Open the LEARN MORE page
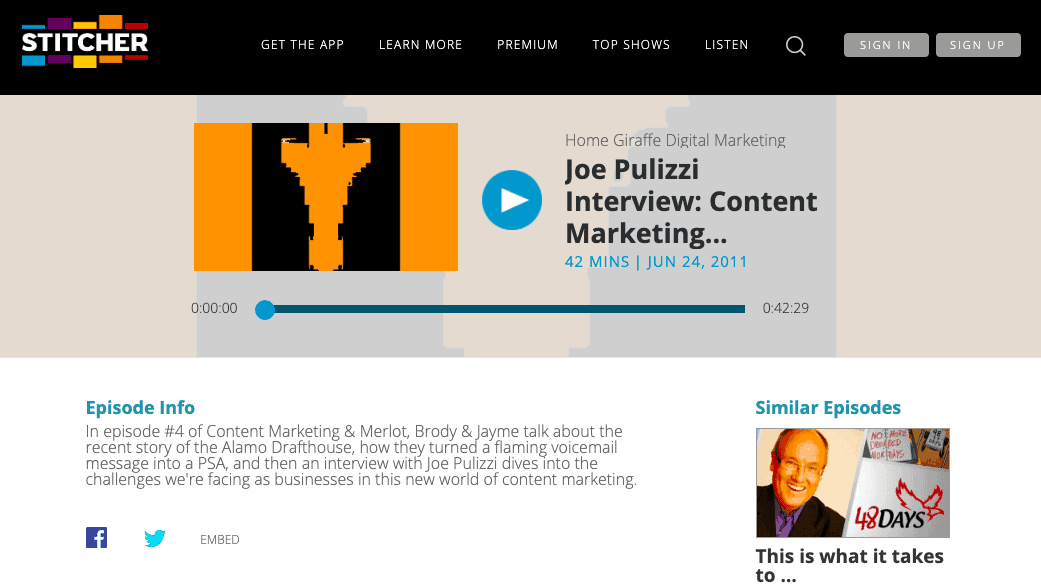The image size is (1041, 588). [x=420, y=44]
